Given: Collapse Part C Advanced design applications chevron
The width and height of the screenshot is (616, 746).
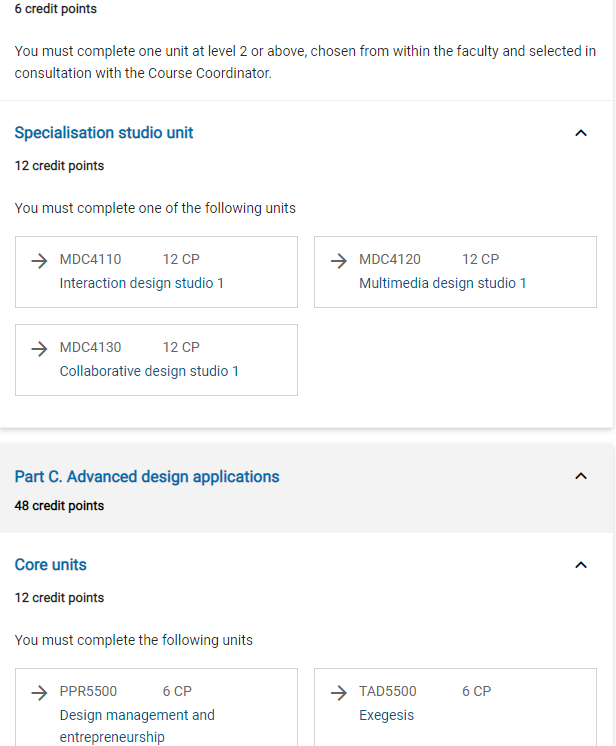Looking at the screenshot, I should [581, 477].
